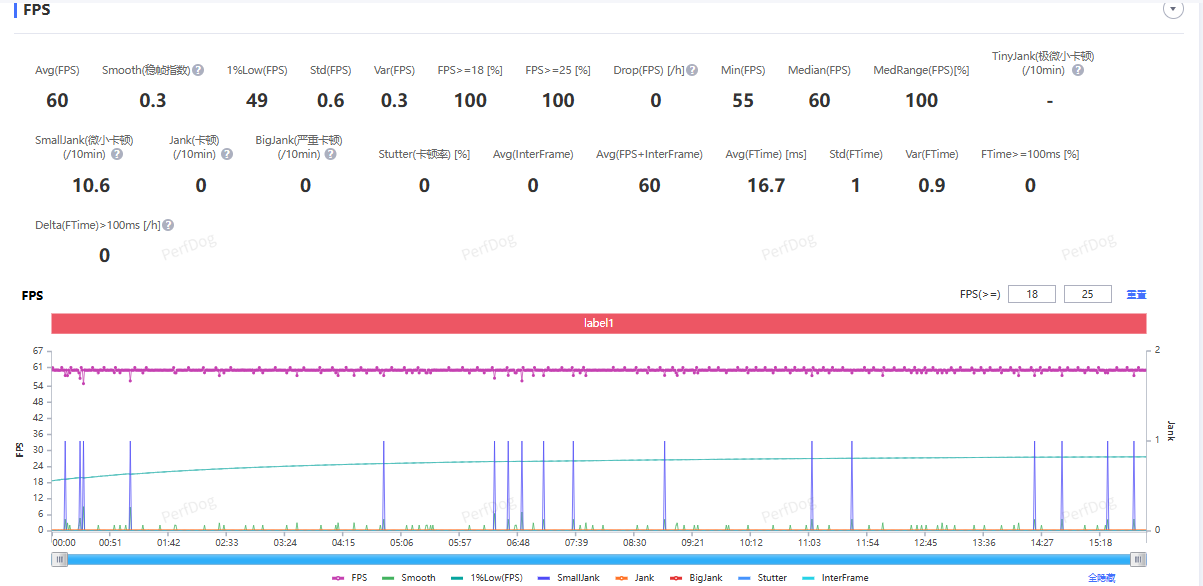Image resolution: width=1203 pixels, height=586 pixels.
Task: Open TinyJank help tooltip icon
Action: pyautogui.click(x=1078, y=71)
